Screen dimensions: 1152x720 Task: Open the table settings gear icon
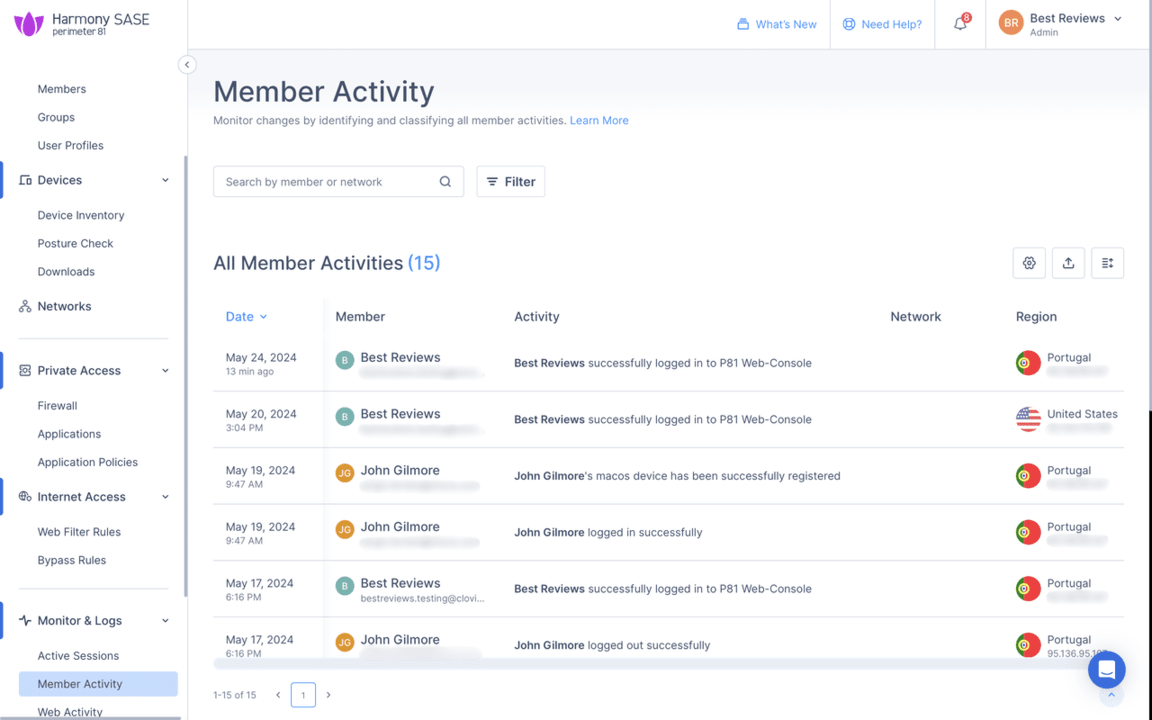coord(1029,262)
